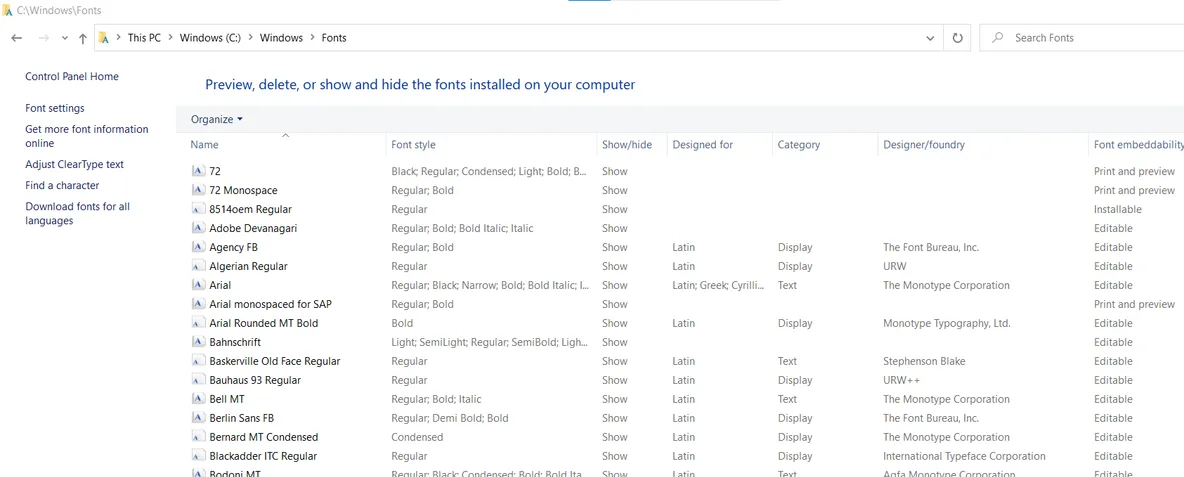This screenshot has height=477, width=1184.
Task: Click Download fonts for all languages
Action: pos(78,214)
